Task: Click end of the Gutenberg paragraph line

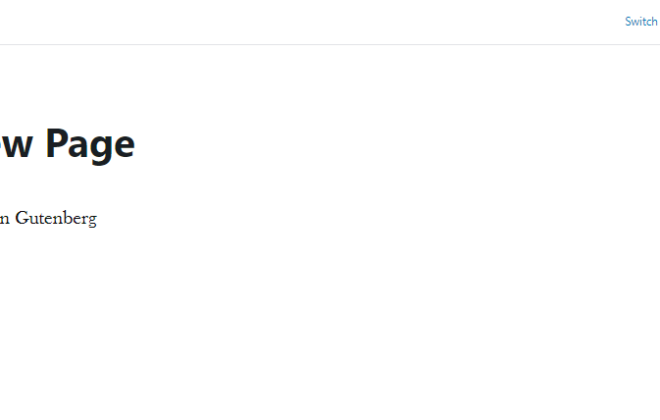Action: tap(96, 218)
